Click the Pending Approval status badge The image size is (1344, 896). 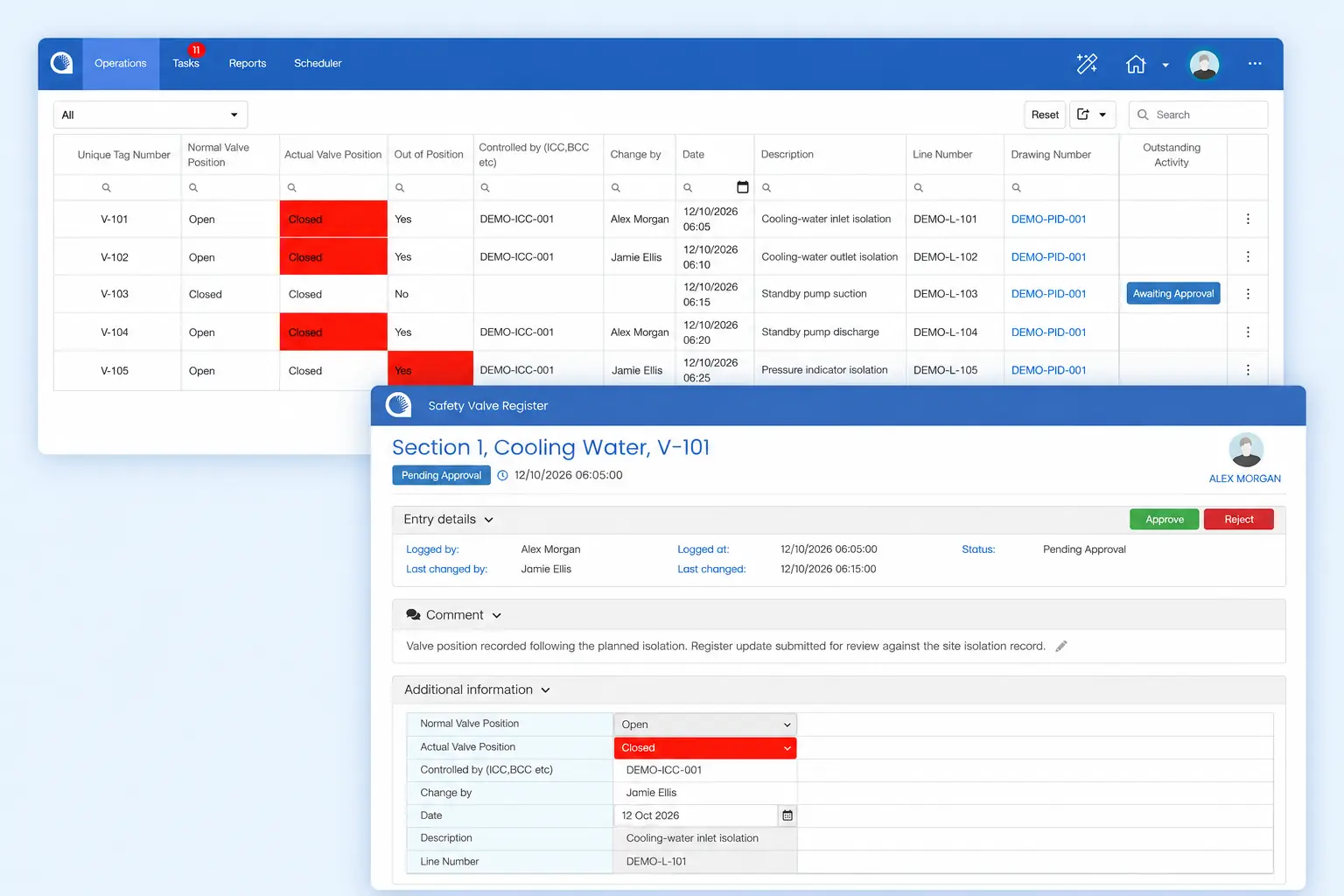[441, 475]
